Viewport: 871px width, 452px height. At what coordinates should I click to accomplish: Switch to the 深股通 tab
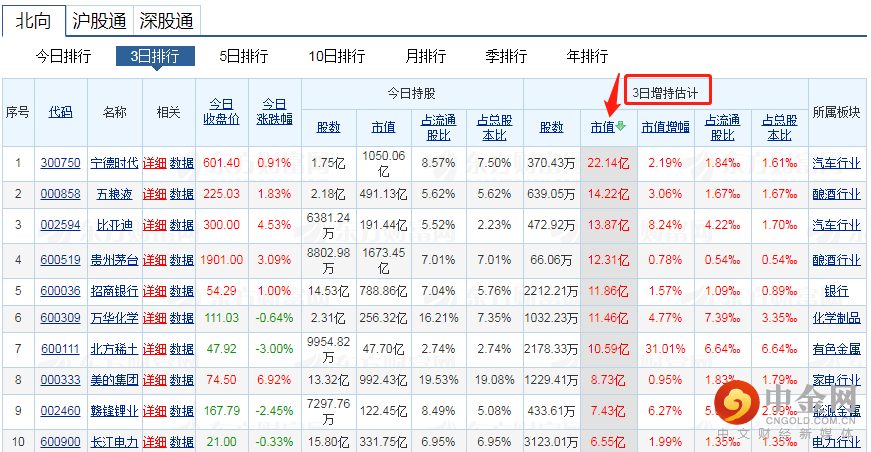coord(166,21)
